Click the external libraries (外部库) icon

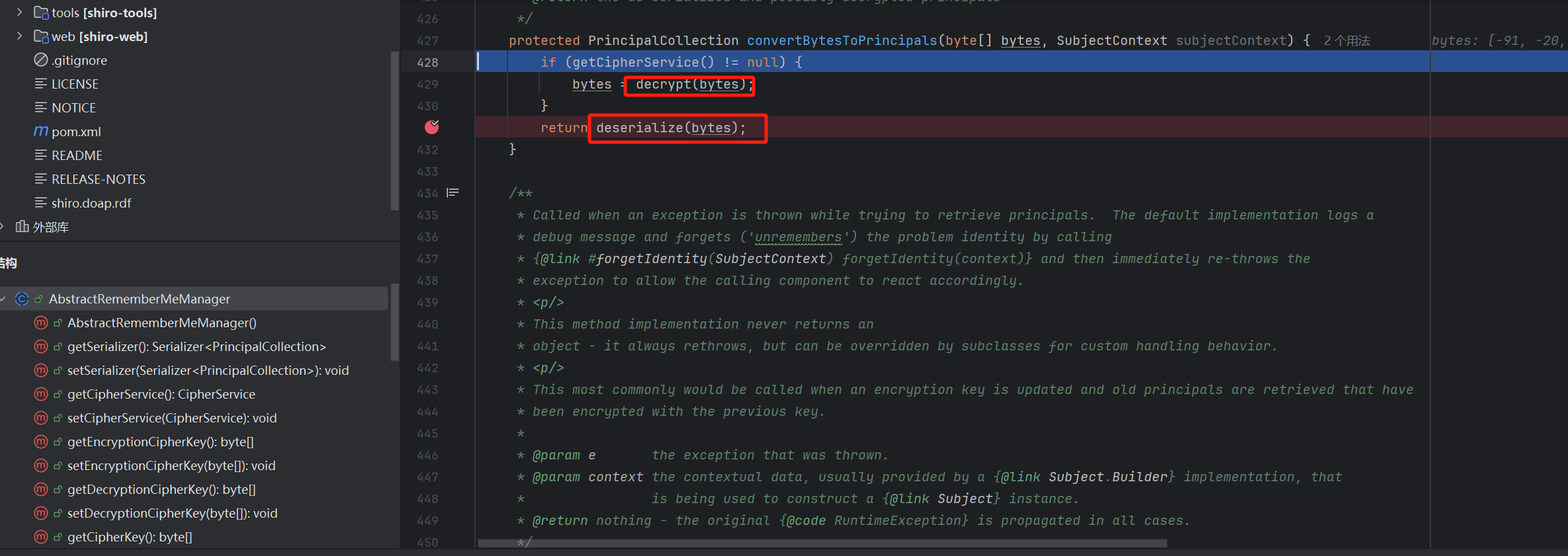click(22, 227)
